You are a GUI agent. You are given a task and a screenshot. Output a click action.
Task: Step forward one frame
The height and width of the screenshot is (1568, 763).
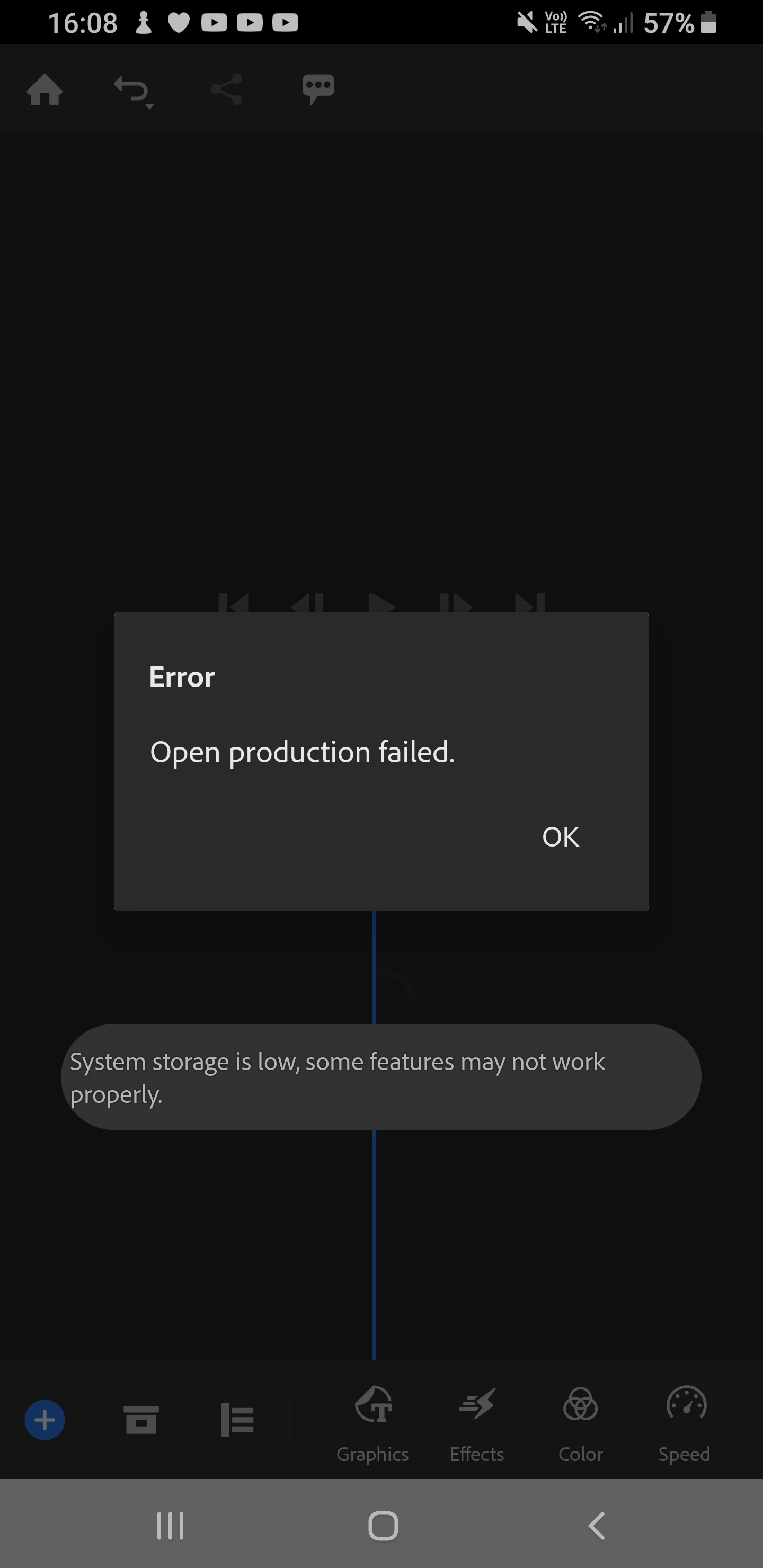pos(456,603)
